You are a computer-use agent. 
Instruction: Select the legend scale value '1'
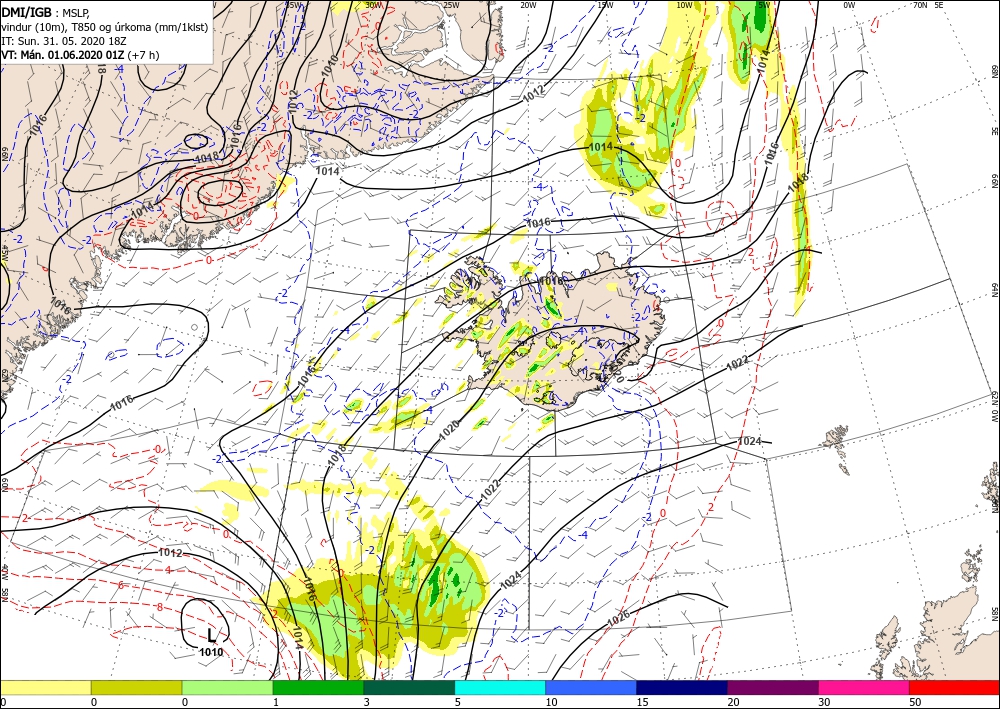pyautogui.click(x=276, y=702)
